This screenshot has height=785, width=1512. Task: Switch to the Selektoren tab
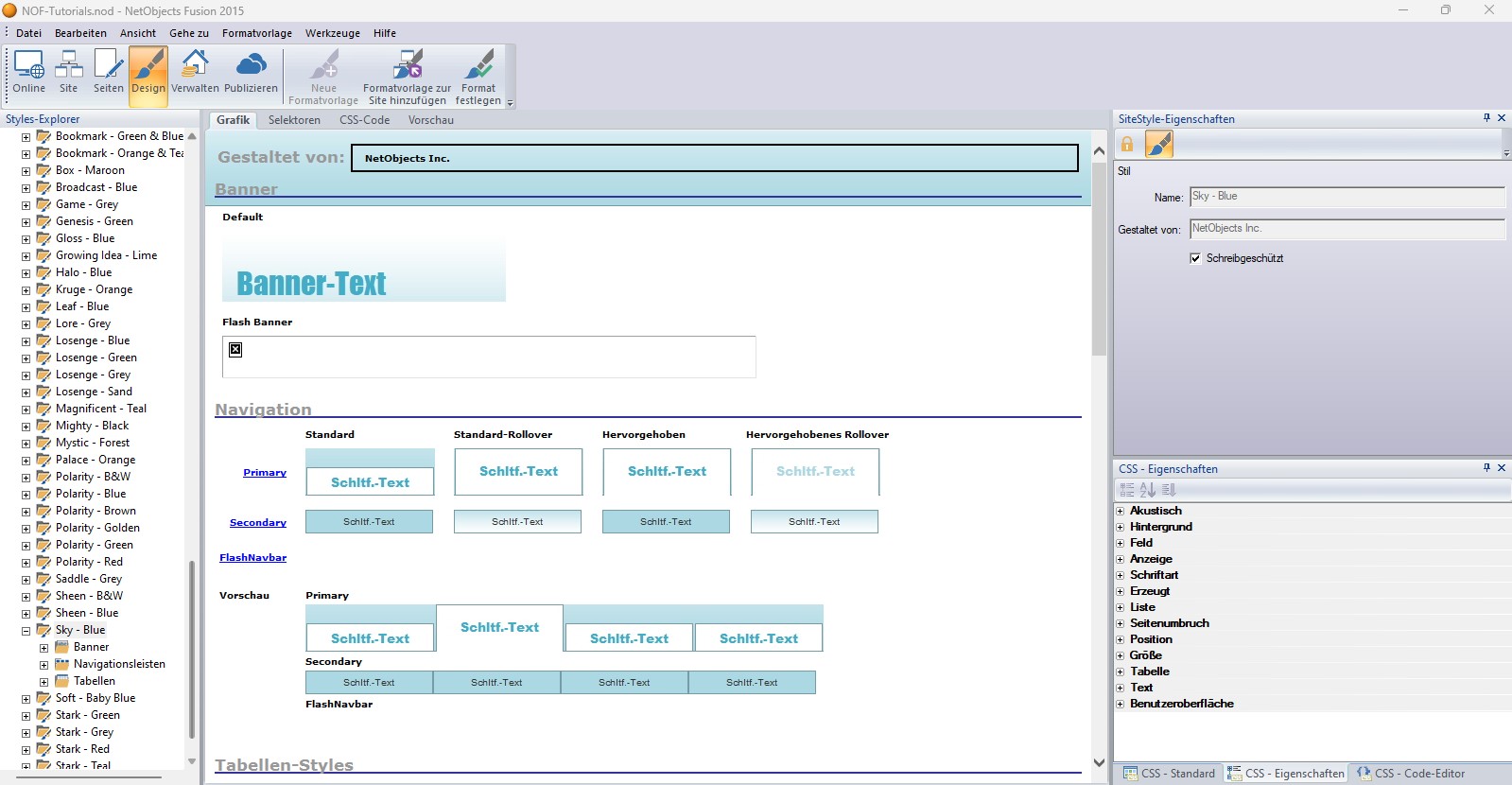pyautogui.click(x=294, y=120)
